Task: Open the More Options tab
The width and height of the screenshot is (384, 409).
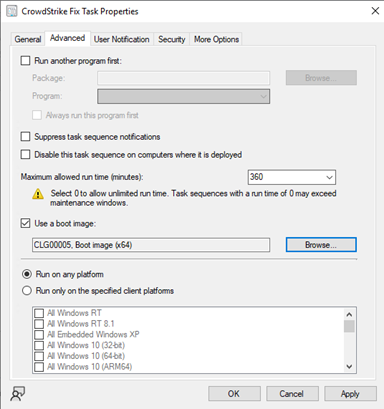Action: [216, 39]
